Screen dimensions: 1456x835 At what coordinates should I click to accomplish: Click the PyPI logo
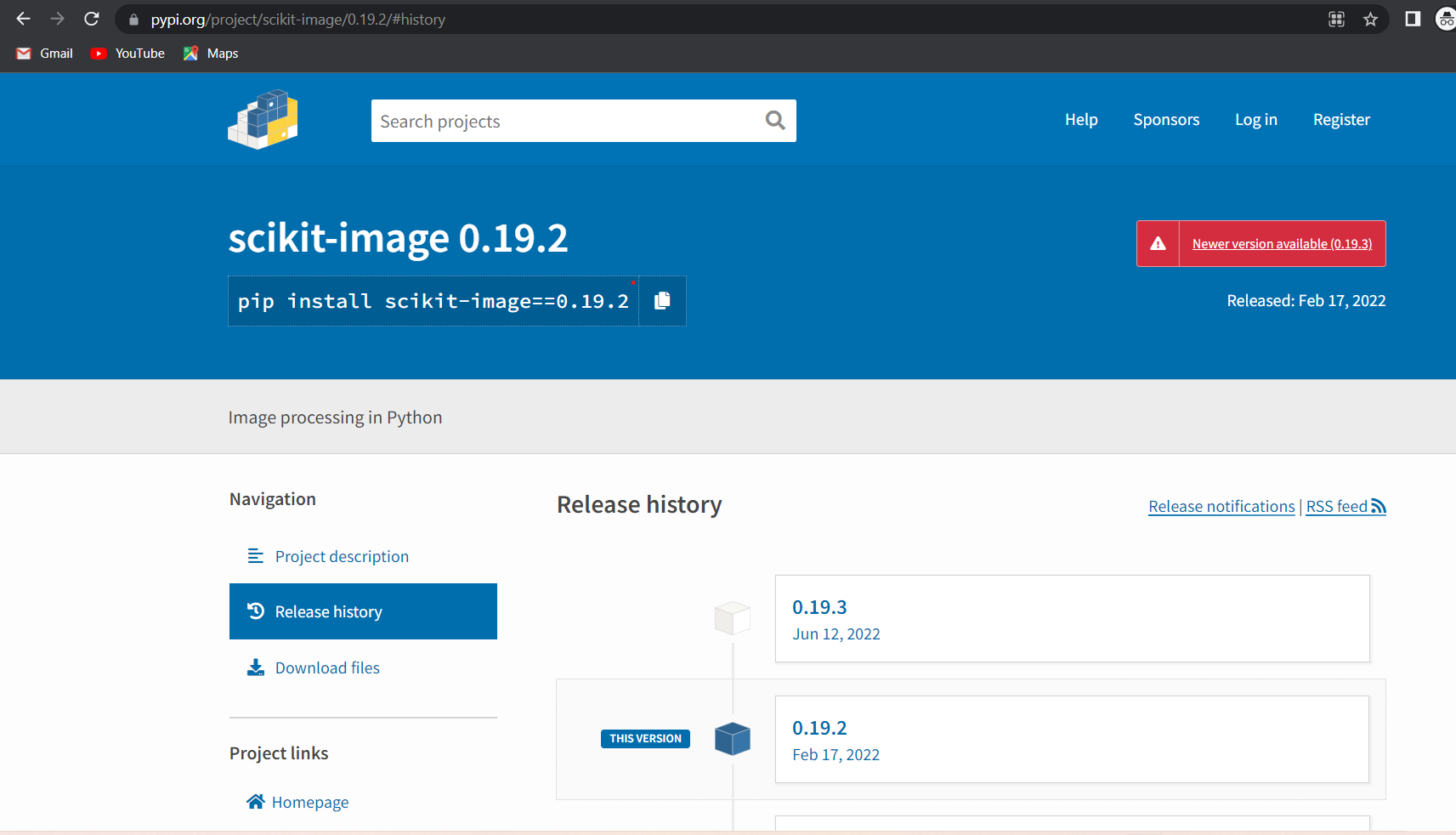click(263, 120)
